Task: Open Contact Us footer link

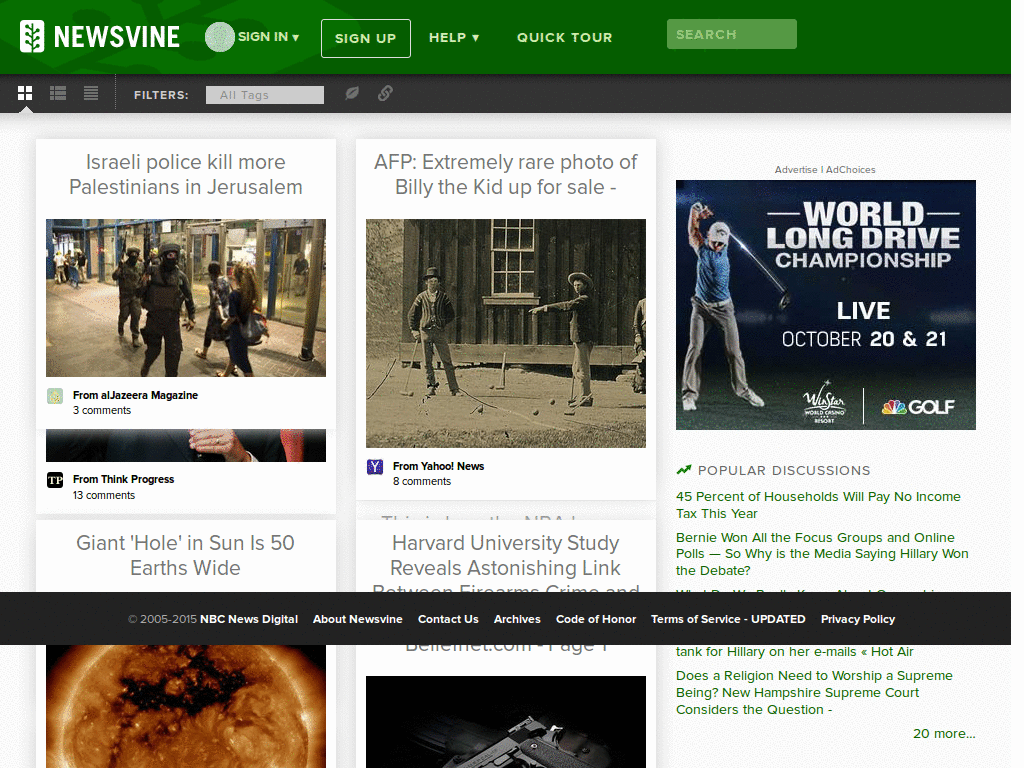Action: point(448,619)
